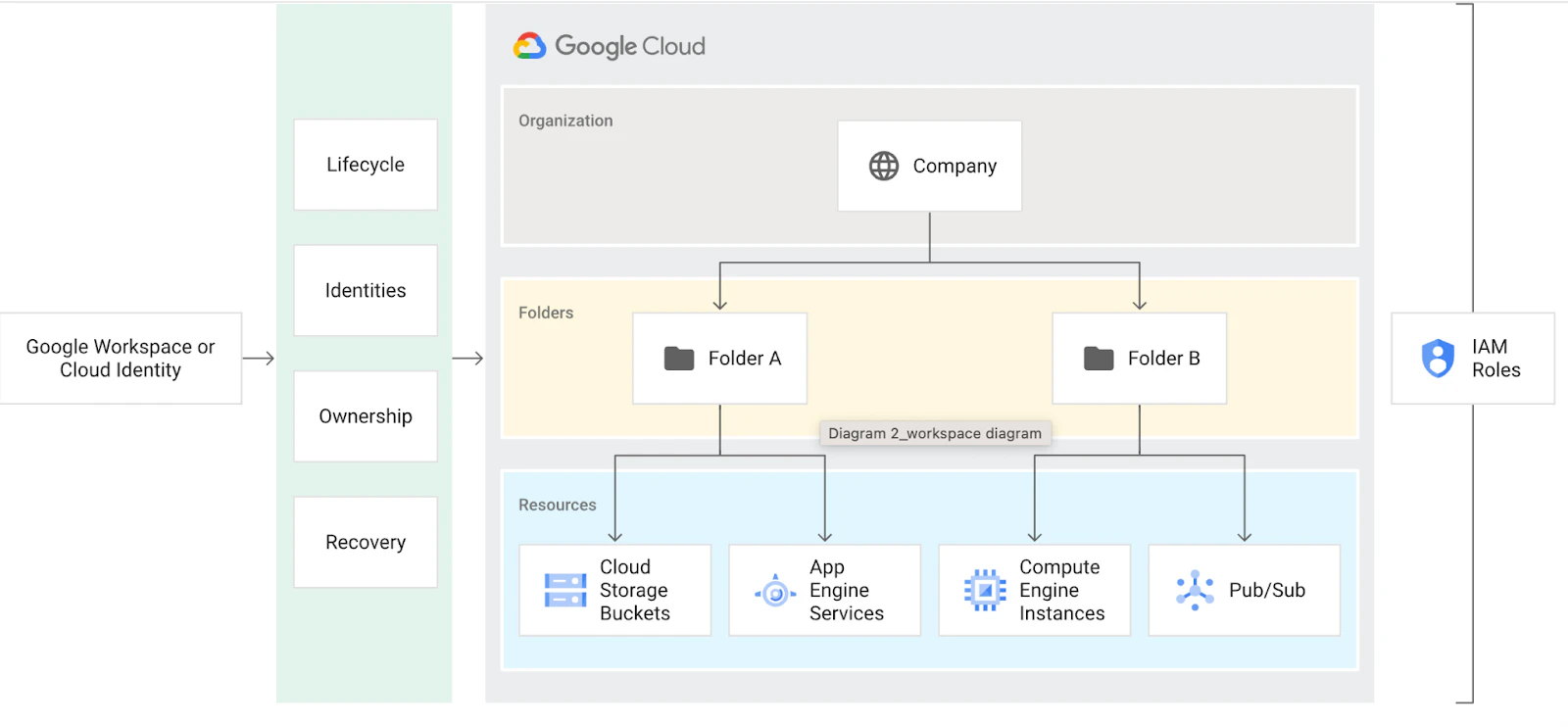
Task: Click the 'Compute Engine Instances' text
Action: point(1062,590)
